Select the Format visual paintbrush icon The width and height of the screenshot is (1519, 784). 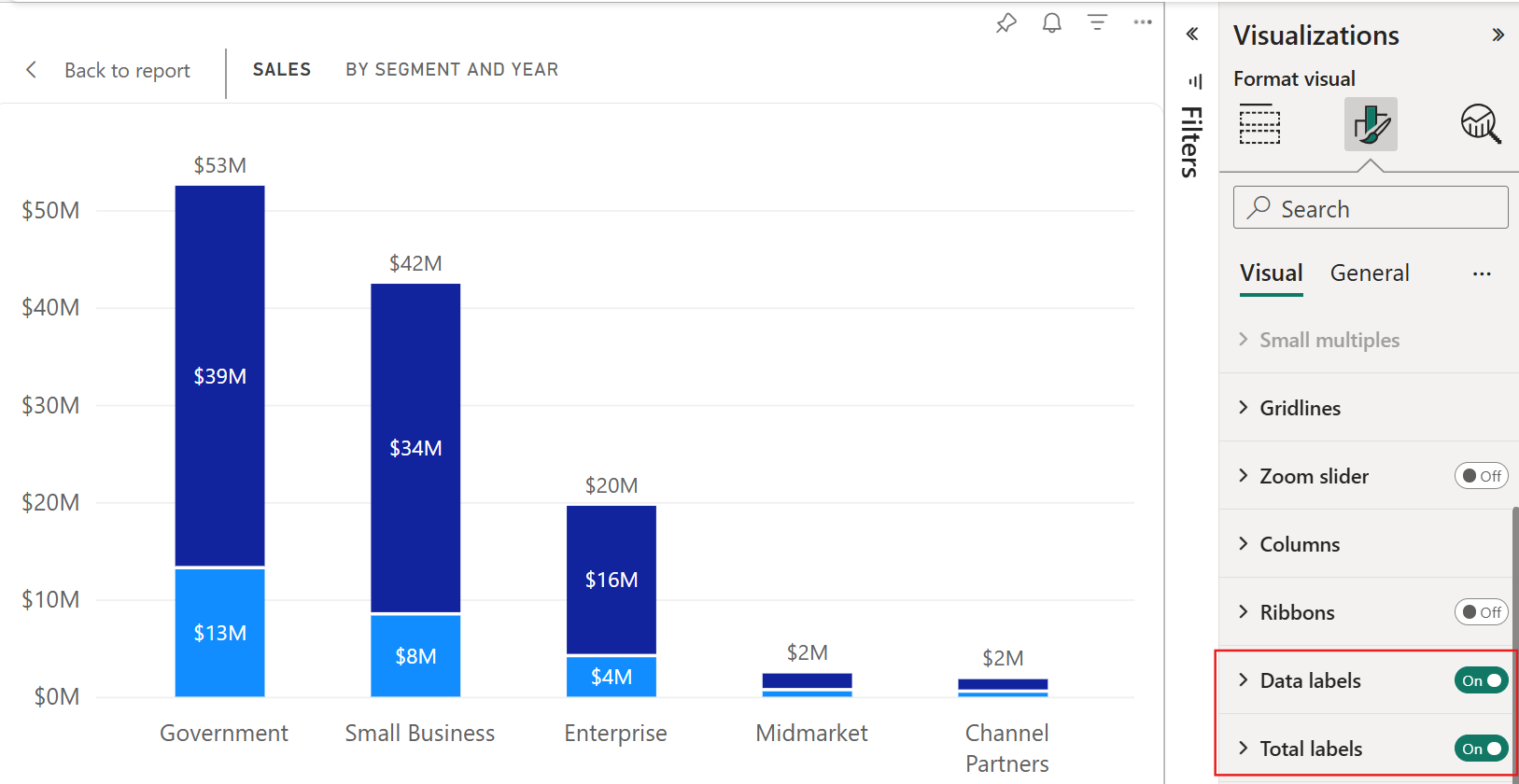click(1371, 124)
